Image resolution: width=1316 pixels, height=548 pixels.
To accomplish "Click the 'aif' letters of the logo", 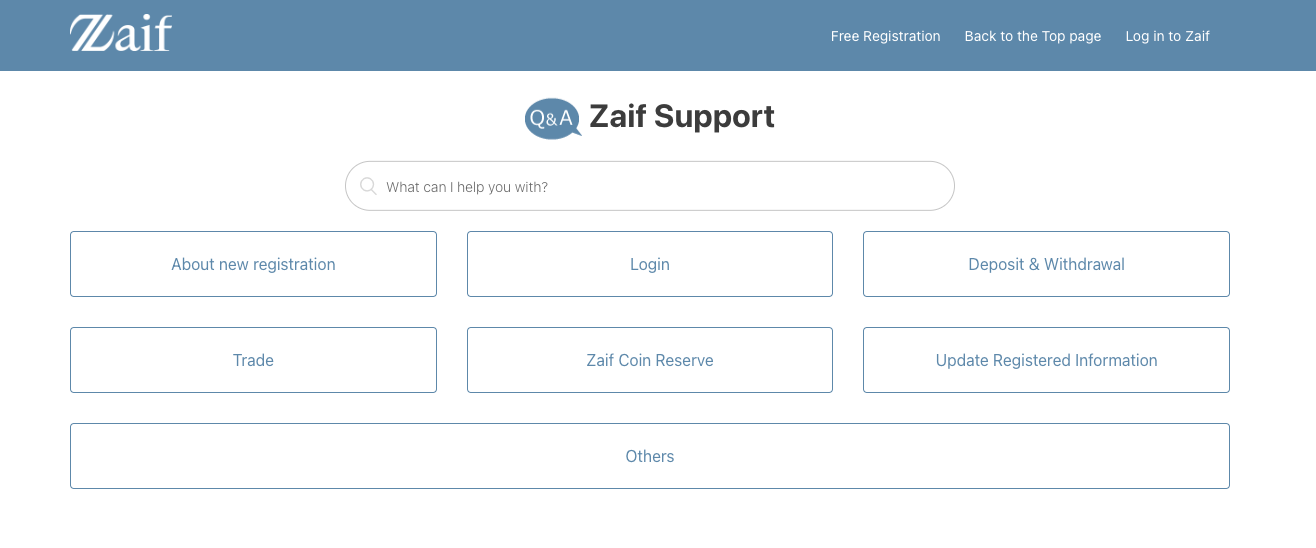I will click(x=147, y=33).
